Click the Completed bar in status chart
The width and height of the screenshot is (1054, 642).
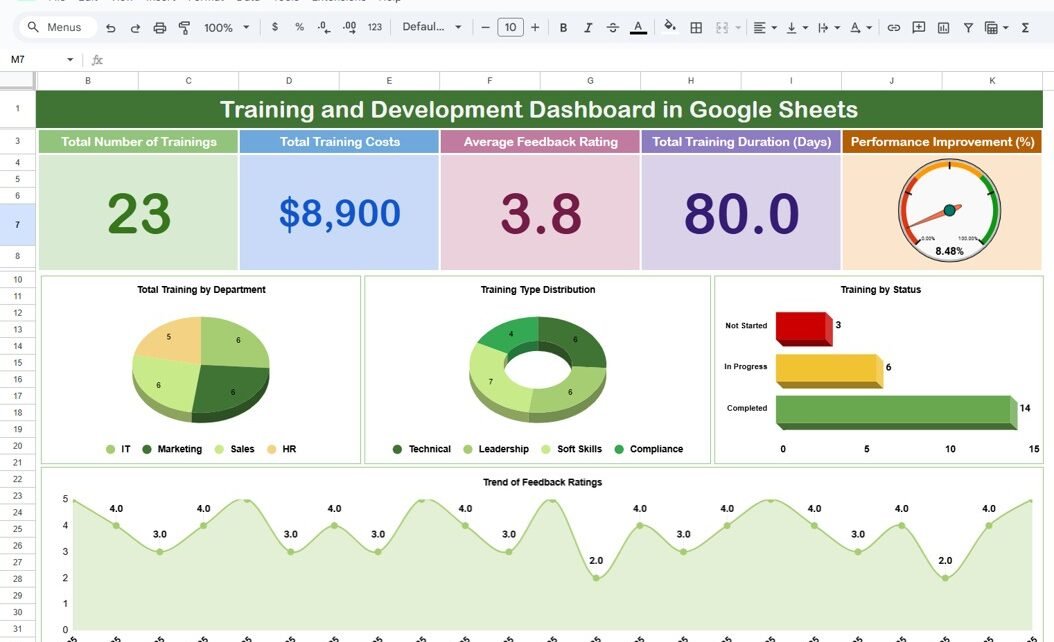pyautogui.click(x=897, y=412)
